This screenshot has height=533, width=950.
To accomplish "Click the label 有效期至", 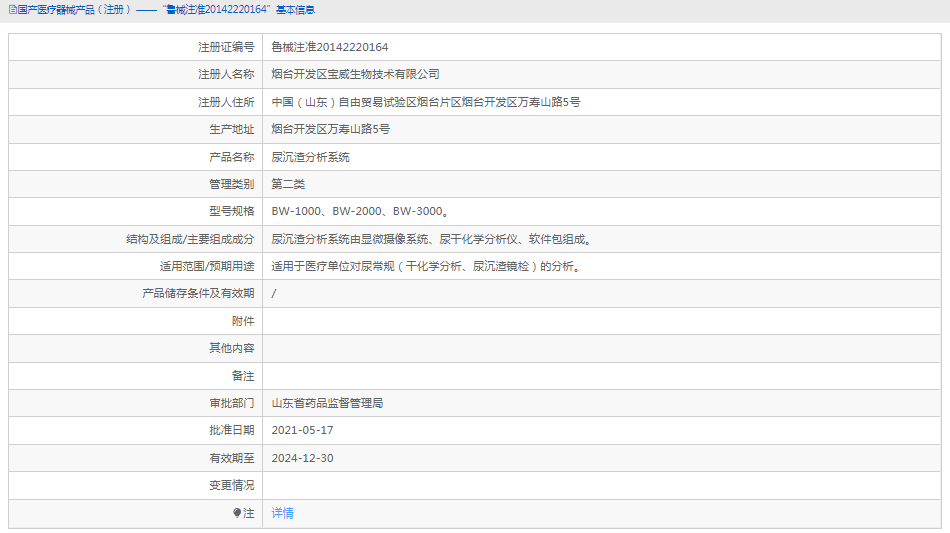I will click(231, 459).
